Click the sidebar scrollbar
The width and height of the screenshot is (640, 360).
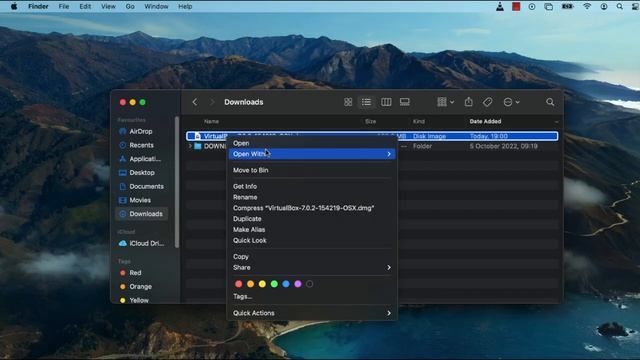tap(177, 182)
